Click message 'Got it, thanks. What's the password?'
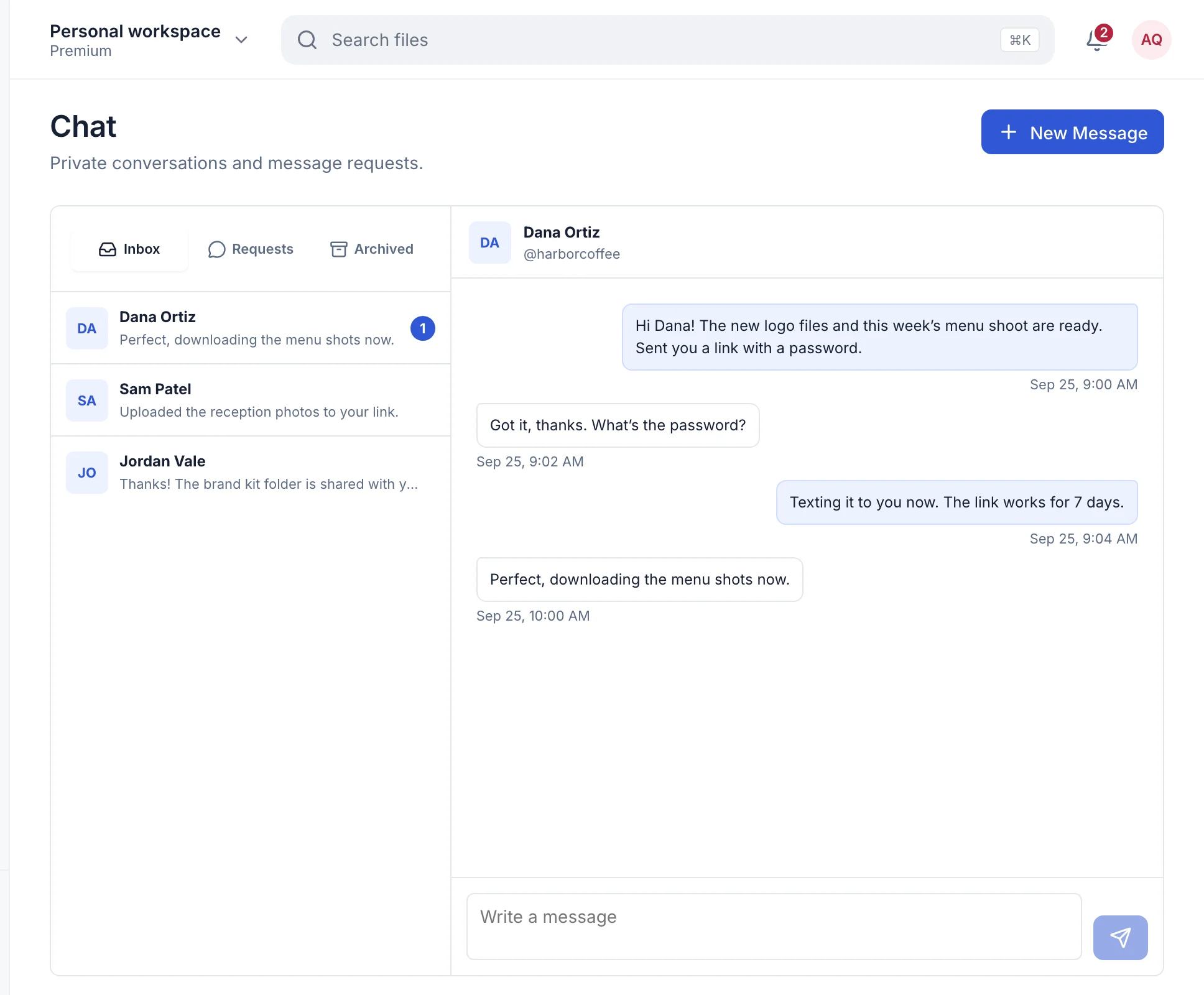This screenshot has width=1204, height=995. [618, 425]
